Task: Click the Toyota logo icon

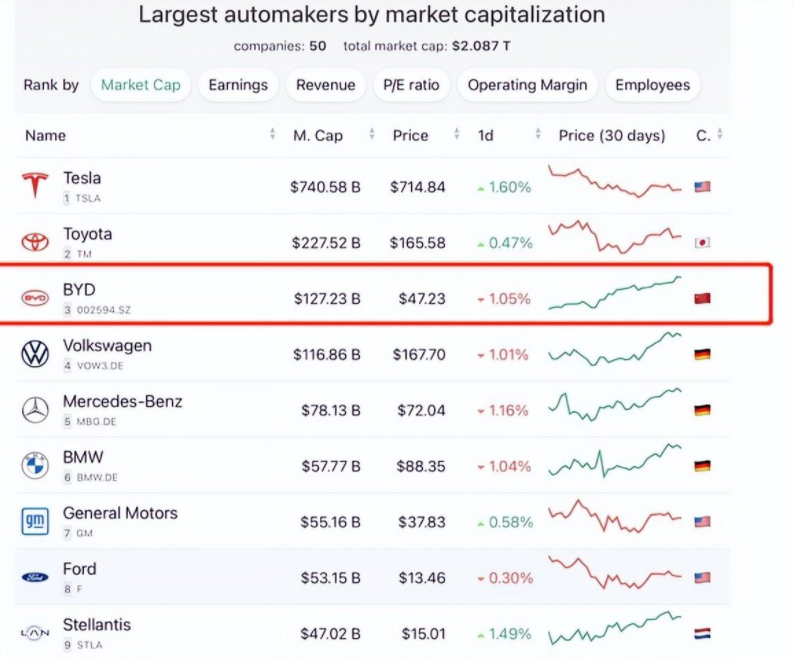Action: click(35, 242)
